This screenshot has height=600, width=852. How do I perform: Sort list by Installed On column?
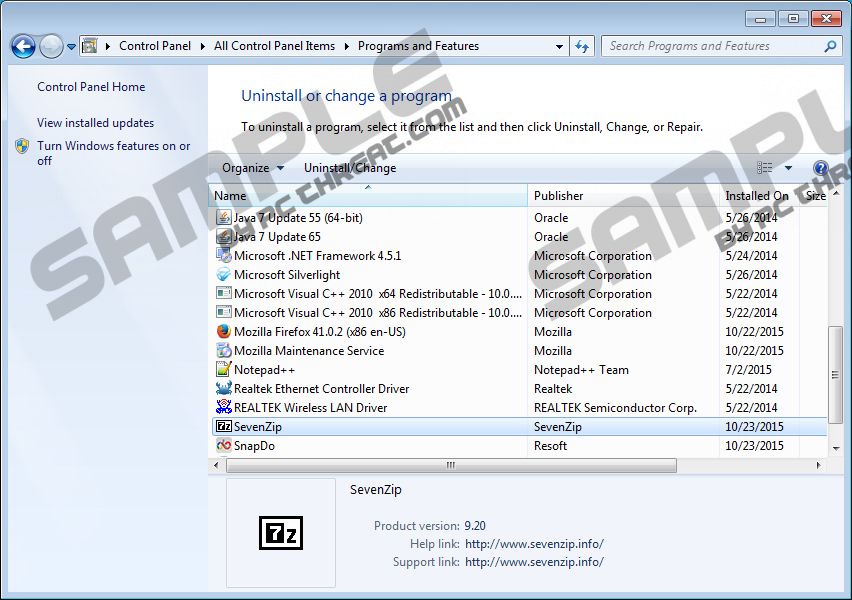coord(759,196)
